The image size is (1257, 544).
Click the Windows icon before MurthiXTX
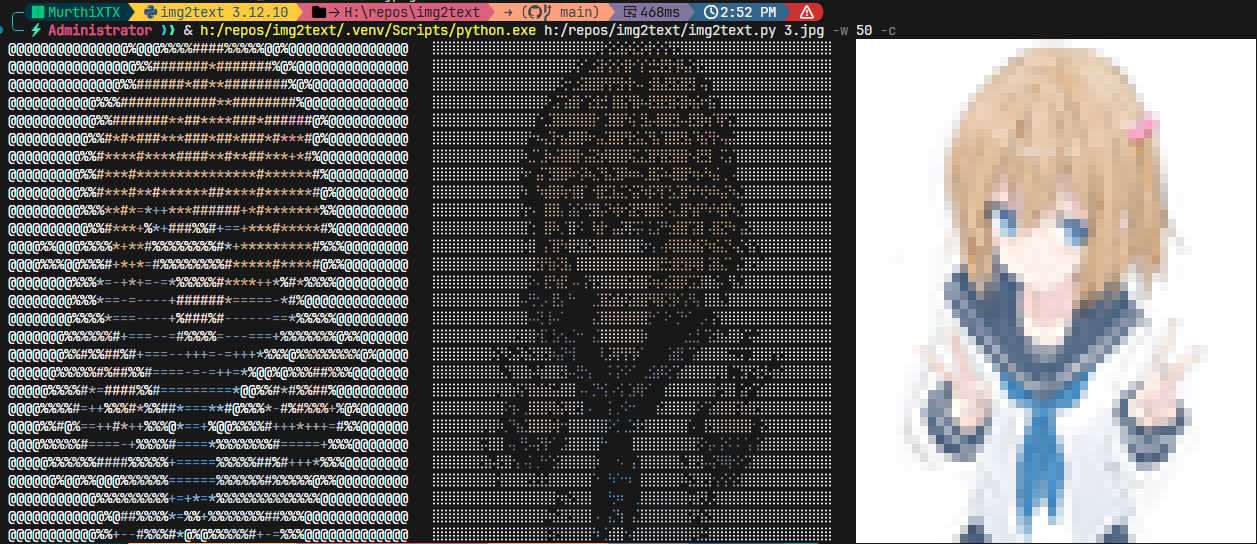pos(38,12)
